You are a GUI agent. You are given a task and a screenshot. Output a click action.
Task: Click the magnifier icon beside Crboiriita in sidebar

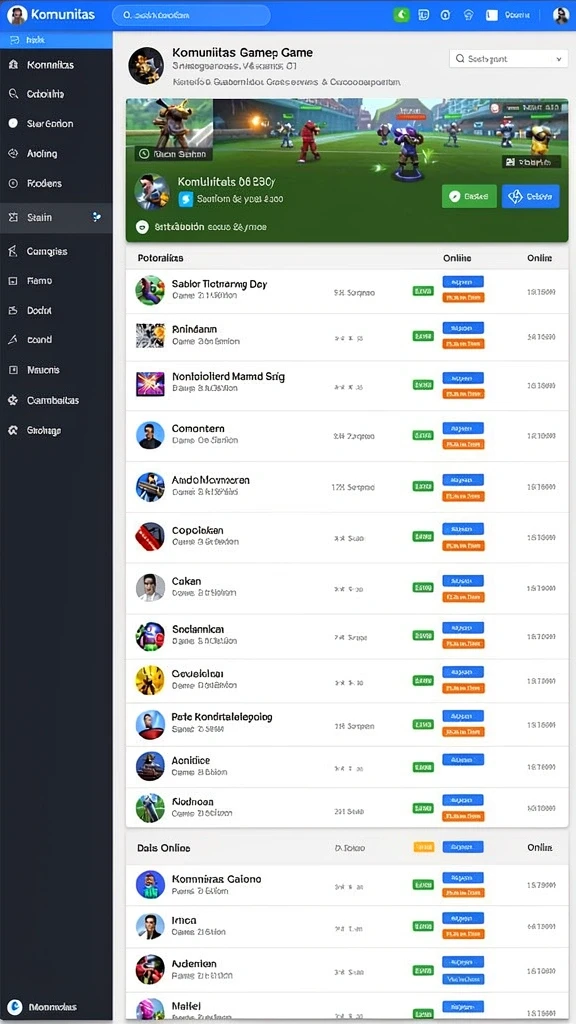[13, 94]
